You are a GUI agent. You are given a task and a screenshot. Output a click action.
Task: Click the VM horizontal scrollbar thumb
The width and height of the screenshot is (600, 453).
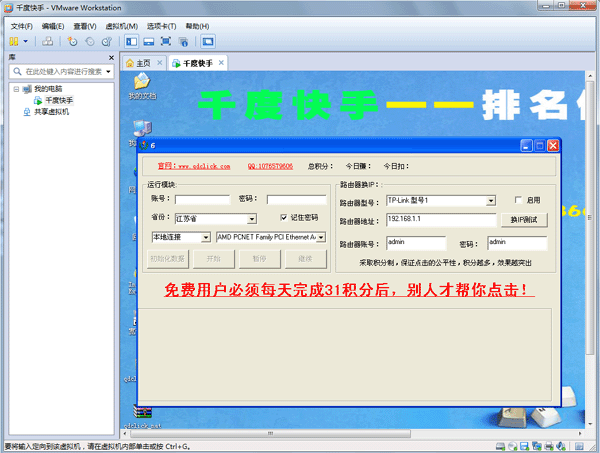click(x=271, y=433)
